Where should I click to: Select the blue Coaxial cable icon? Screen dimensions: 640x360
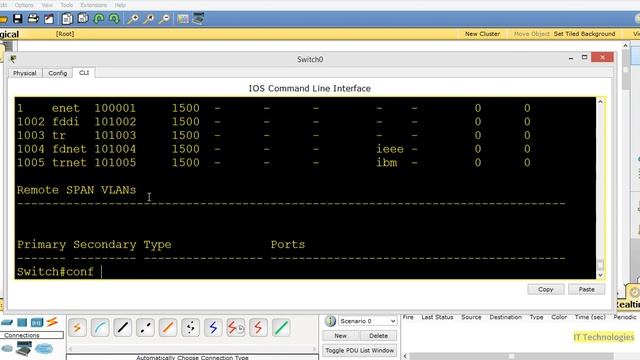coord(213,328)
